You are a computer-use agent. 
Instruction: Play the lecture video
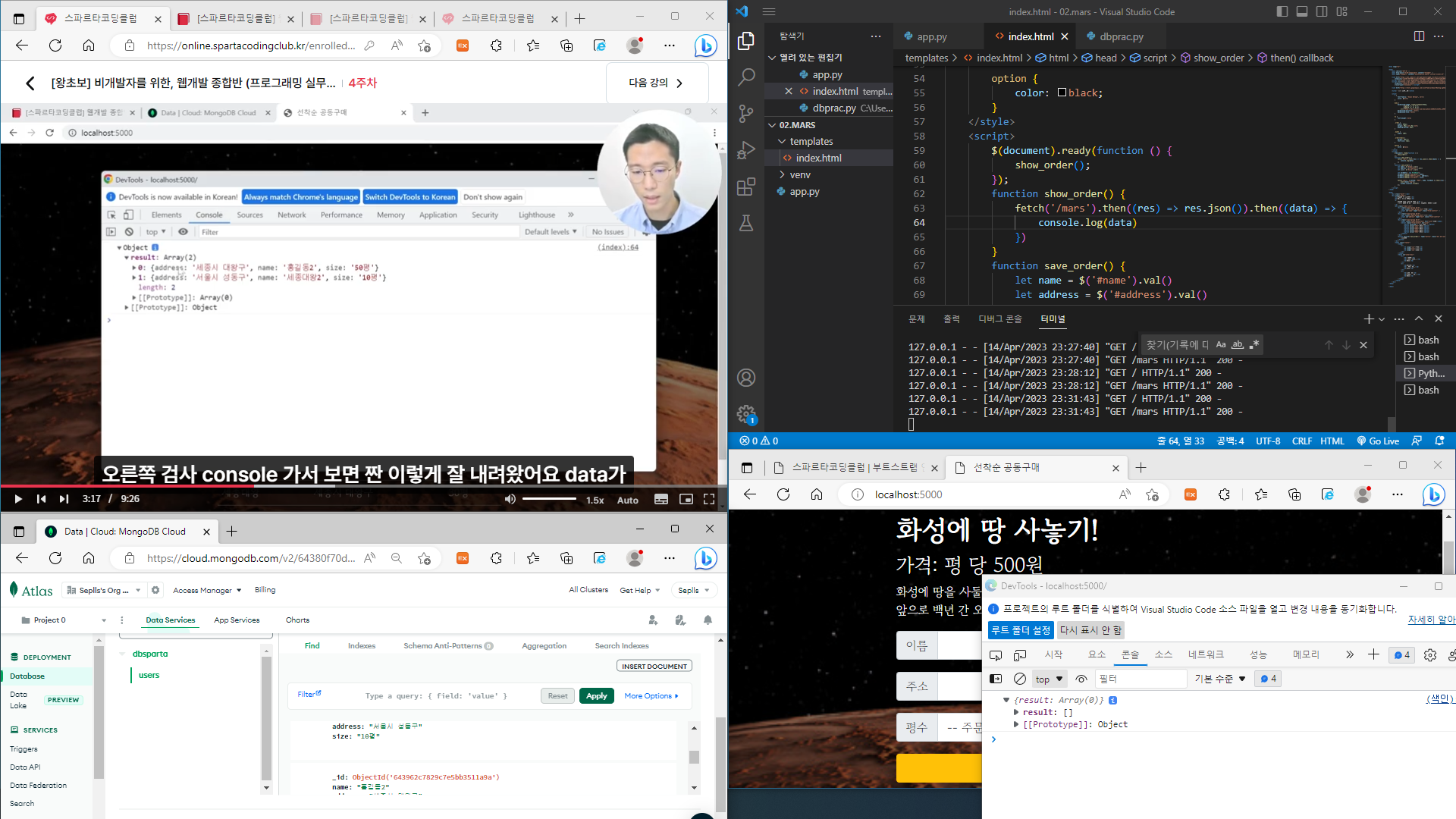click(18, 499)
